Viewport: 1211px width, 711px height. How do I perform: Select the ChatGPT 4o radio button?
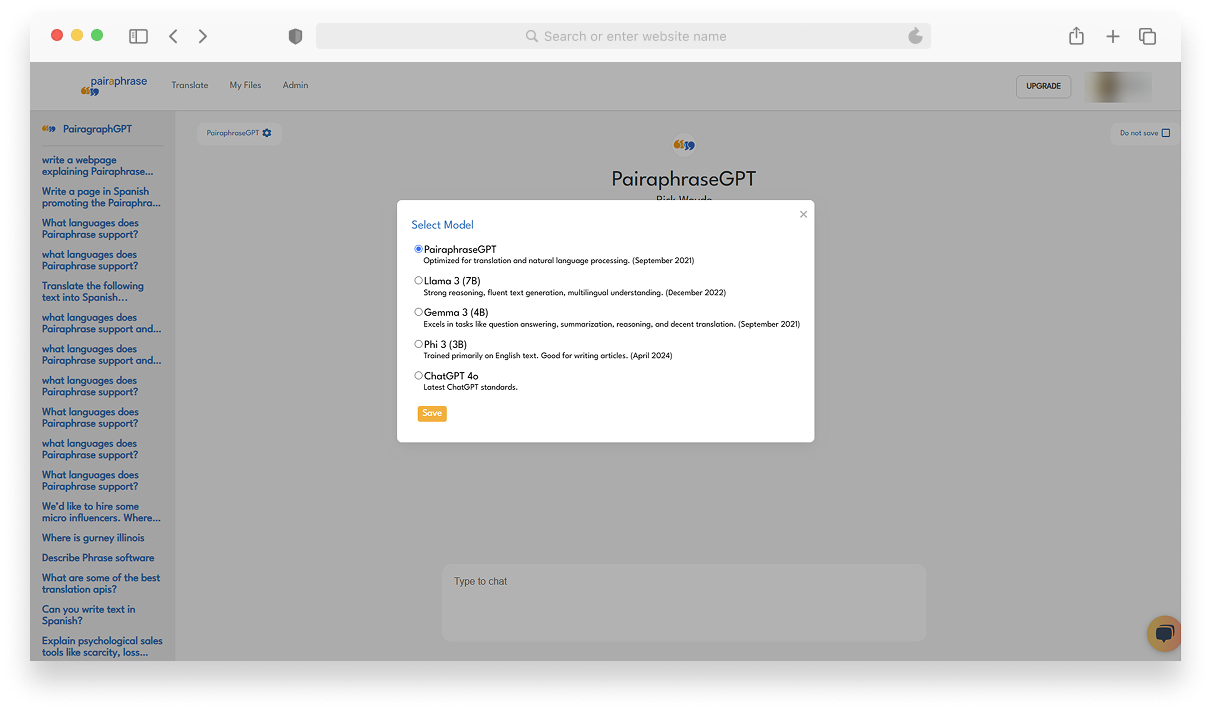418,376
